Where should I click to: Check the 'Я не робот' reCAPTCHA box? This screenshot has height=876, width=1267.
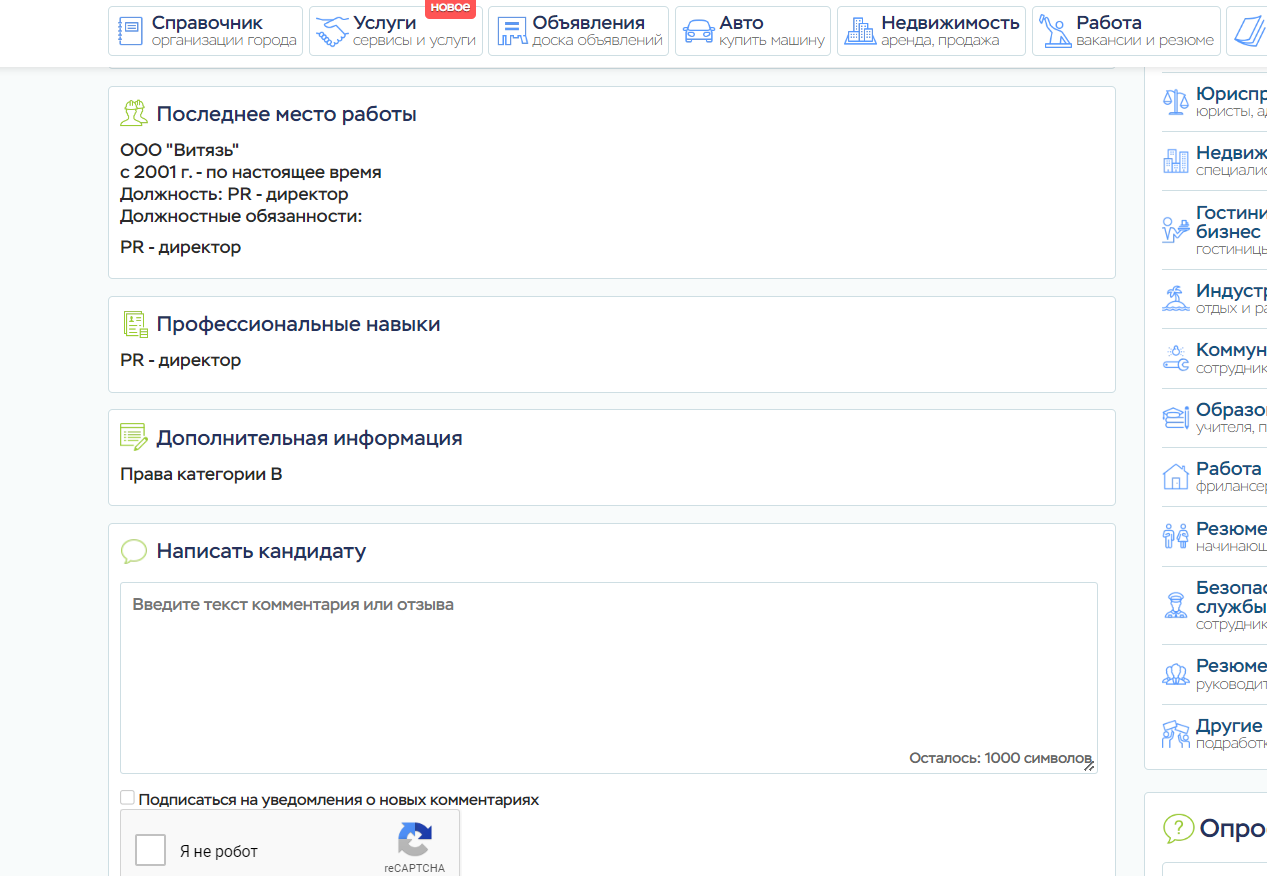pos(151,850)
